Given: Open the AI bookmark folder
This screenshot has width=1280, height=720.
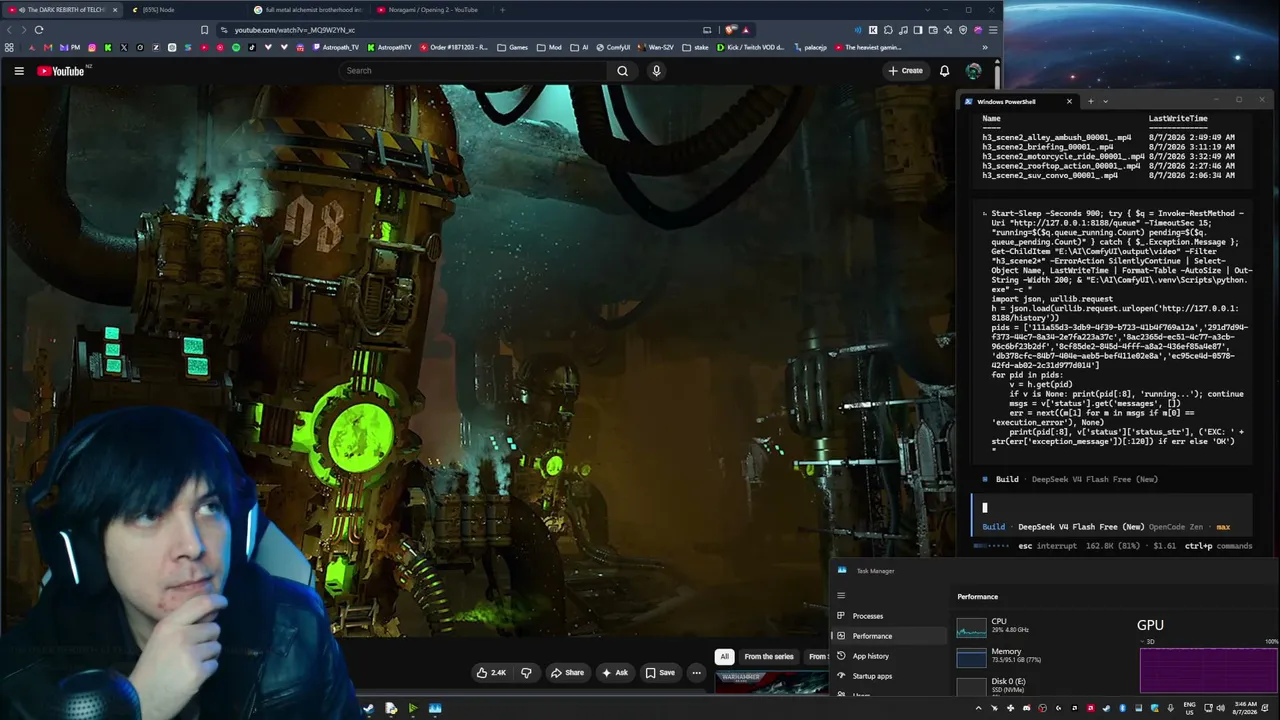Looking at the screenshot, I should coord(579,47).
